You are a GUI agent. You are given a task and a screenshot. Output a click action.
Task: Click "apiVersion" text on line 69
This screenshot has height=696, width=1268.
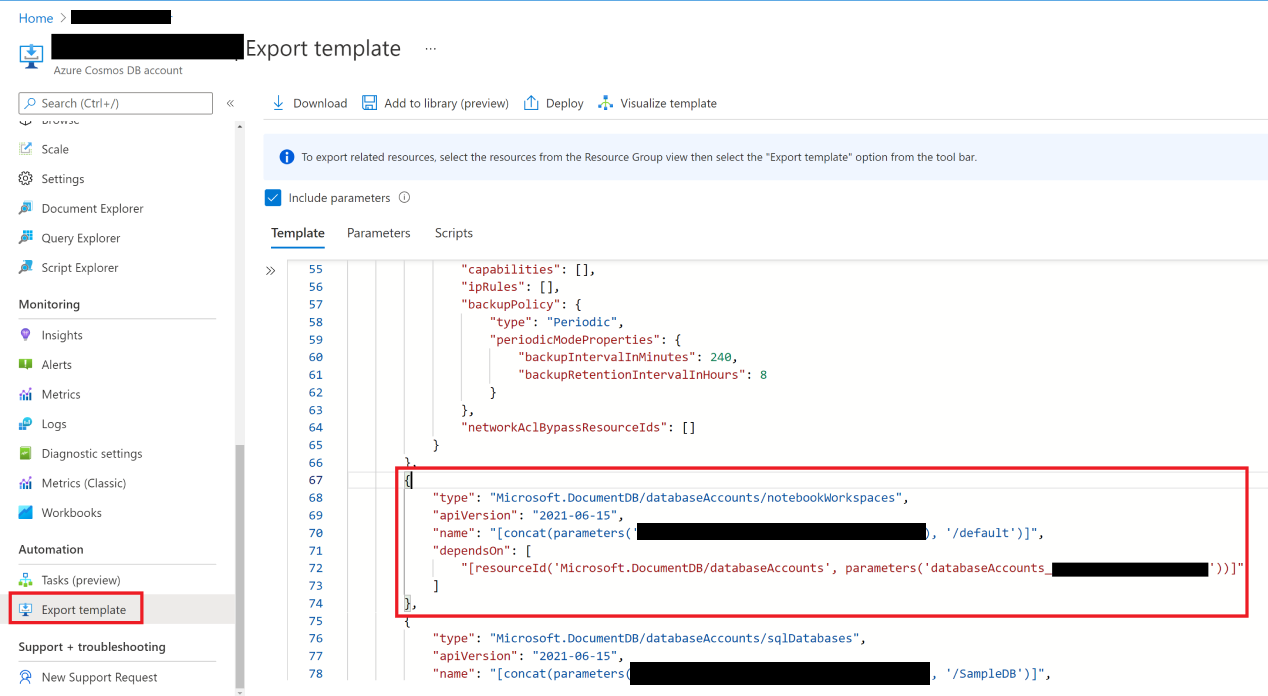tap(475, 515)
